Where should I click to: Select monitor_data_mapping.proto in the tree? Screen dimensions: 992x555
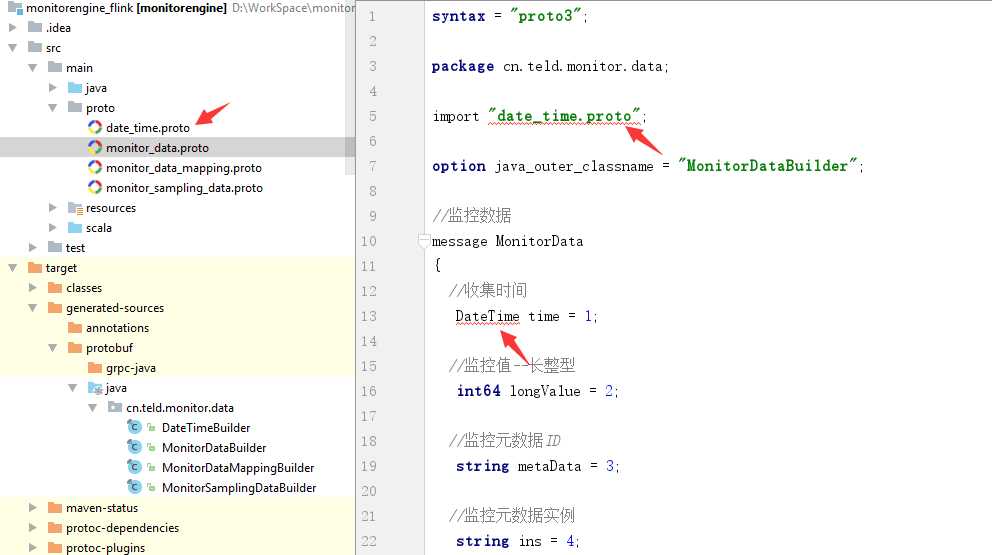coord(183,168)
